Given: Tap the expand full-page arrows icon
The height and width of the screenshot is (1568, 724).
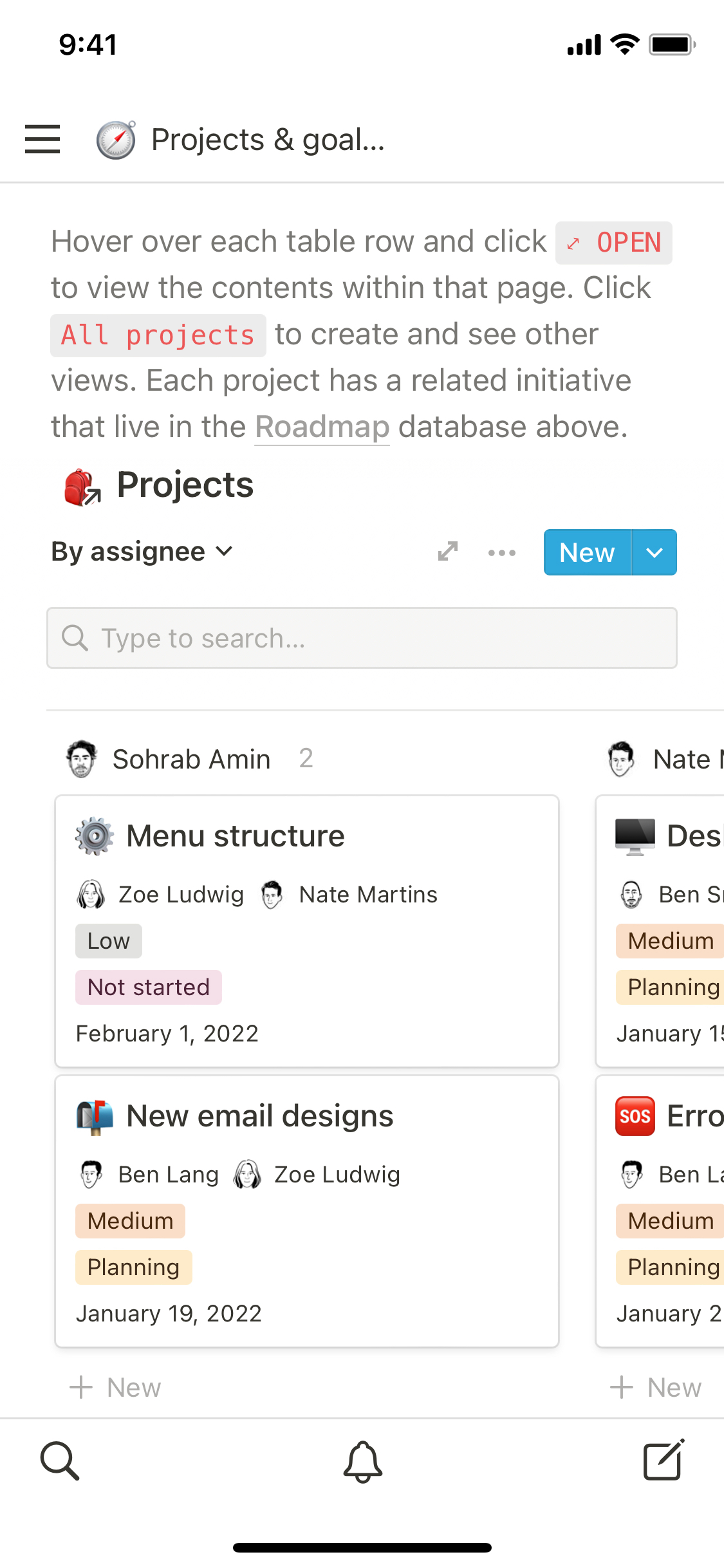Looking at the screenshot, I should (447, 552).
